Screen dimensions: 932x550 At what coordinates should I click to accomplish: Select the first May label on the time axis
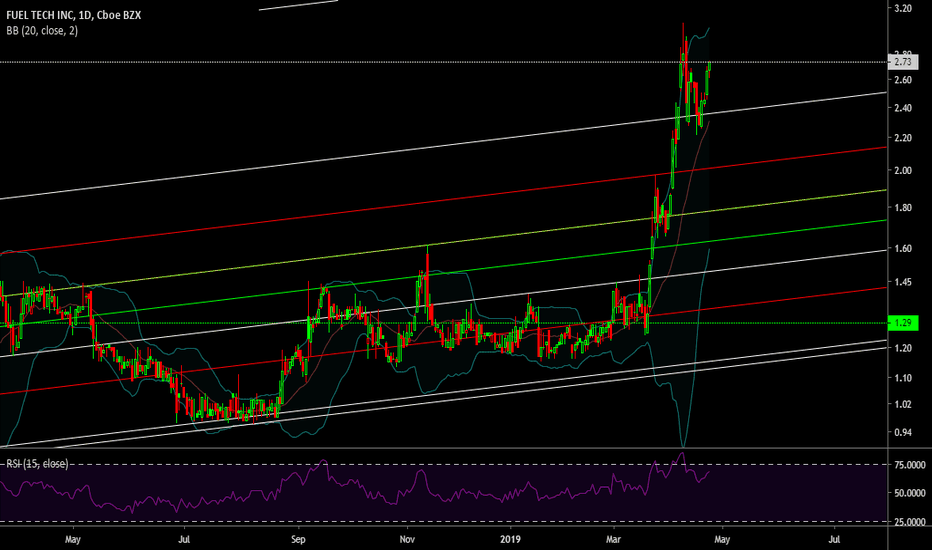73,539
